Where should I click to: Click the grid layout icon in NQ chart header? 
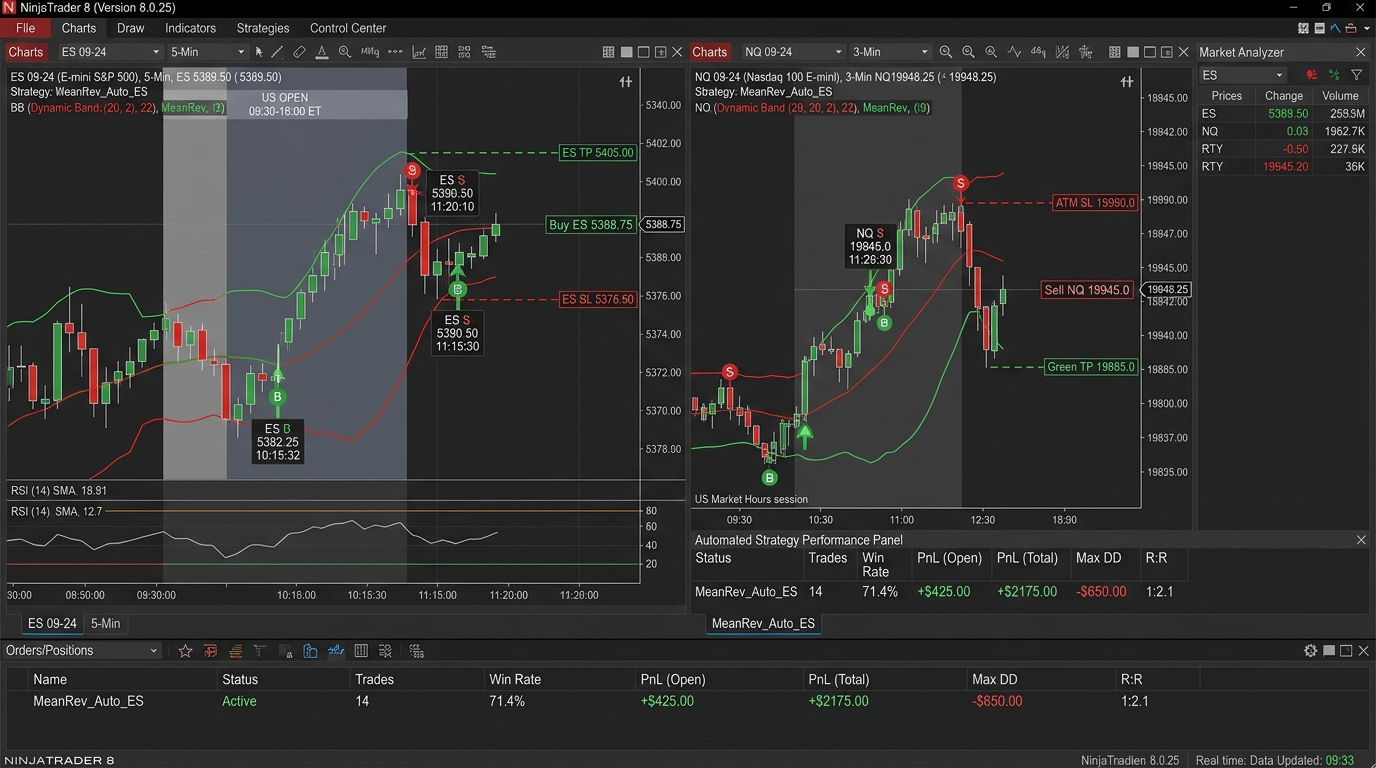tap(1115, 52)
